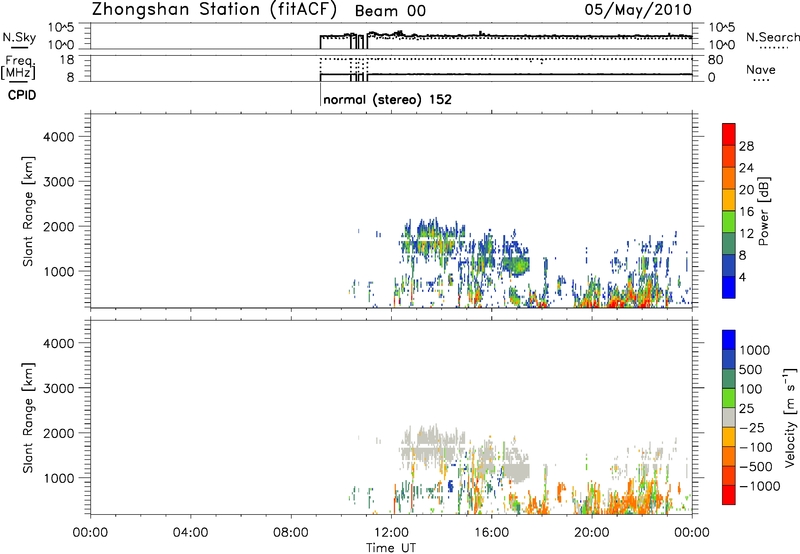Viewport: 800px width, 554px height.
Task: Click the '25' velocity colorbar label
Action: 746,409
